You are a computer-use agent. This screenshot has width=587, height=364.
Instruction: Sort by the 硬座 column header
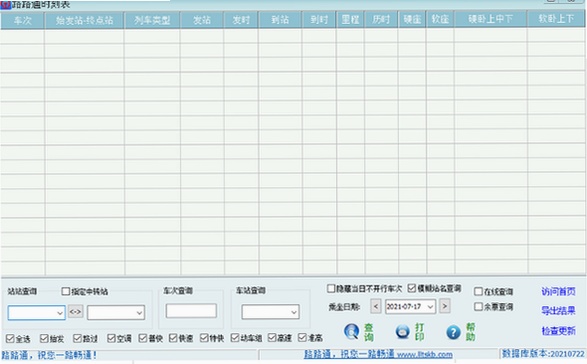coord(412,19)
